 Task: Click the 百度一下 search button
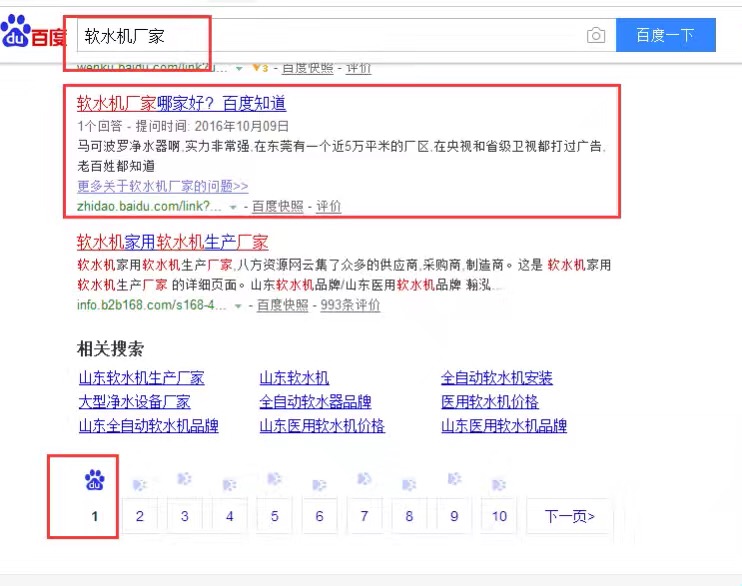[665, 35]
